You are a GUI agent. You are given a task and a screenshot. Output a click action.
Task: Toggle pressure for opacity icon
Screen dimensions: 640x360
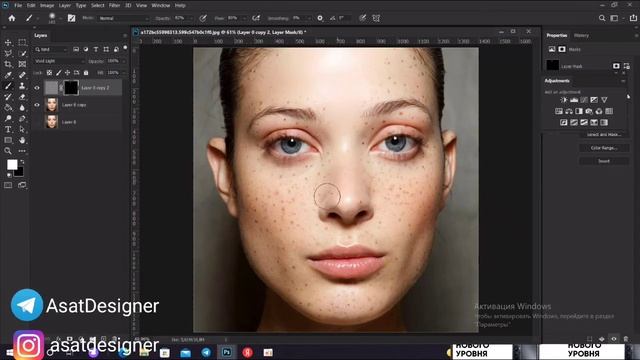click(x=203, y=18)
